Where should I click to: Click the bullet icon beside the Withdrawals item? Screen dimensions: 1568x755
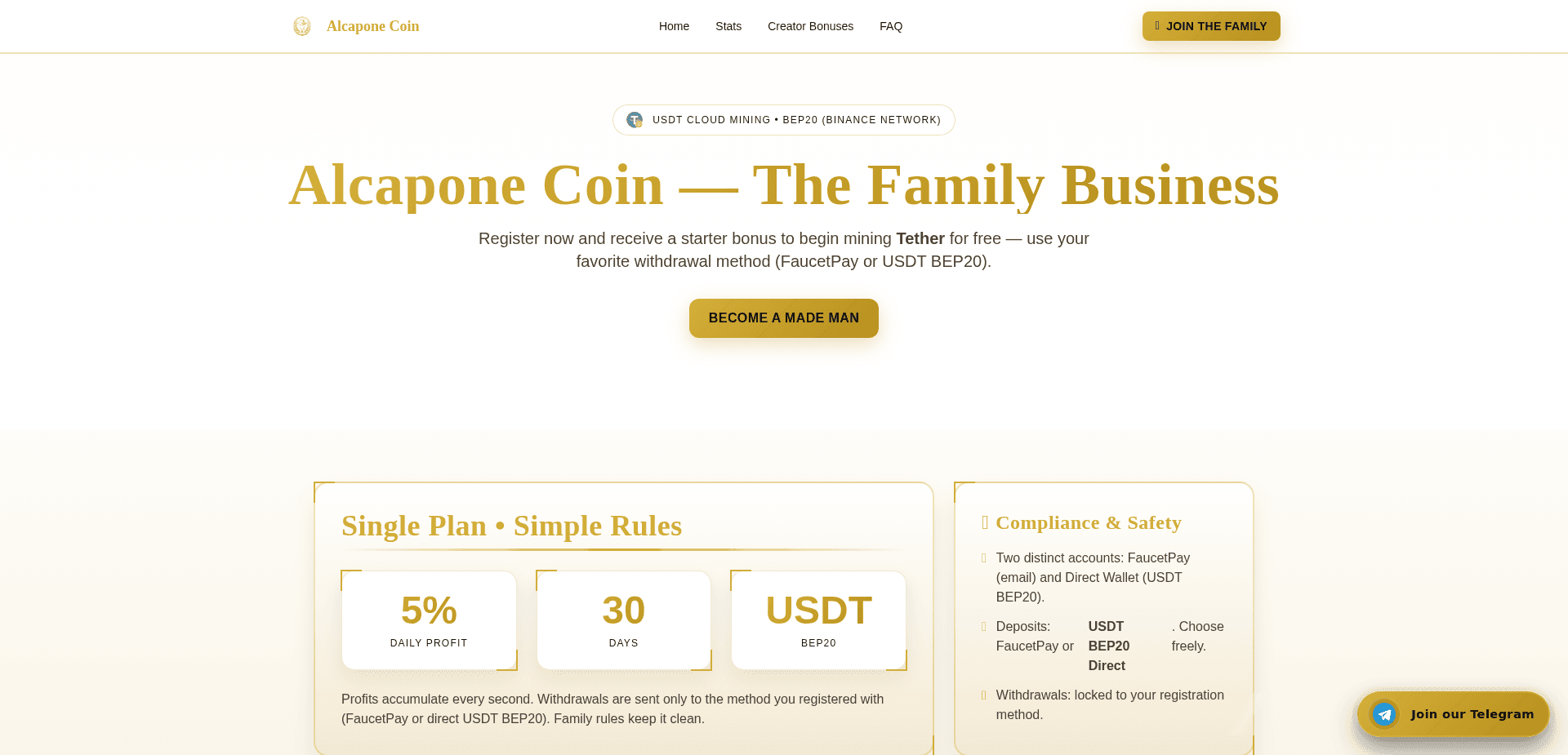pyautogui.click(x=983, y=696)
